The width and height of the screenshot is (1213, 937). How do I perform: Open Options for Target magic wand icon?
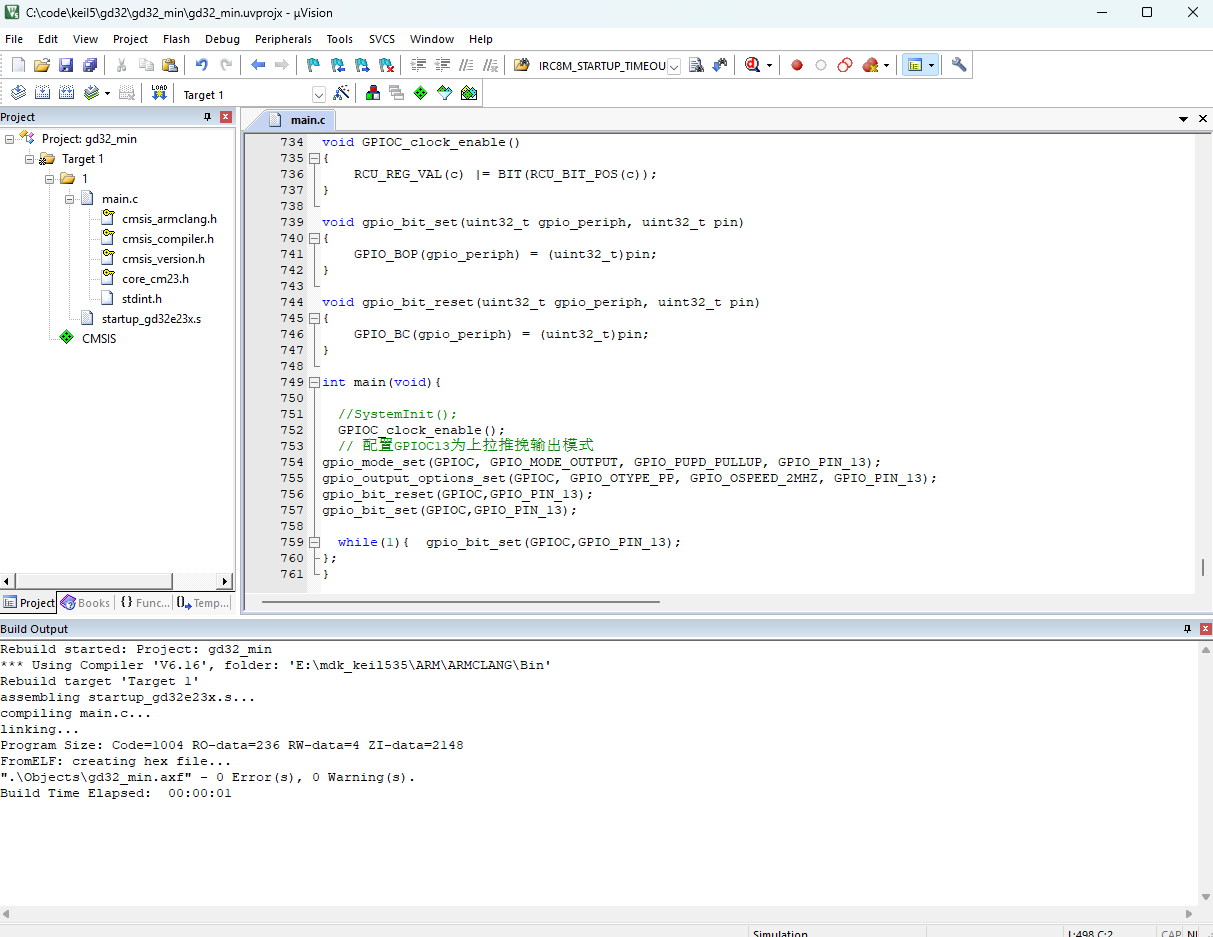point(341,93)
